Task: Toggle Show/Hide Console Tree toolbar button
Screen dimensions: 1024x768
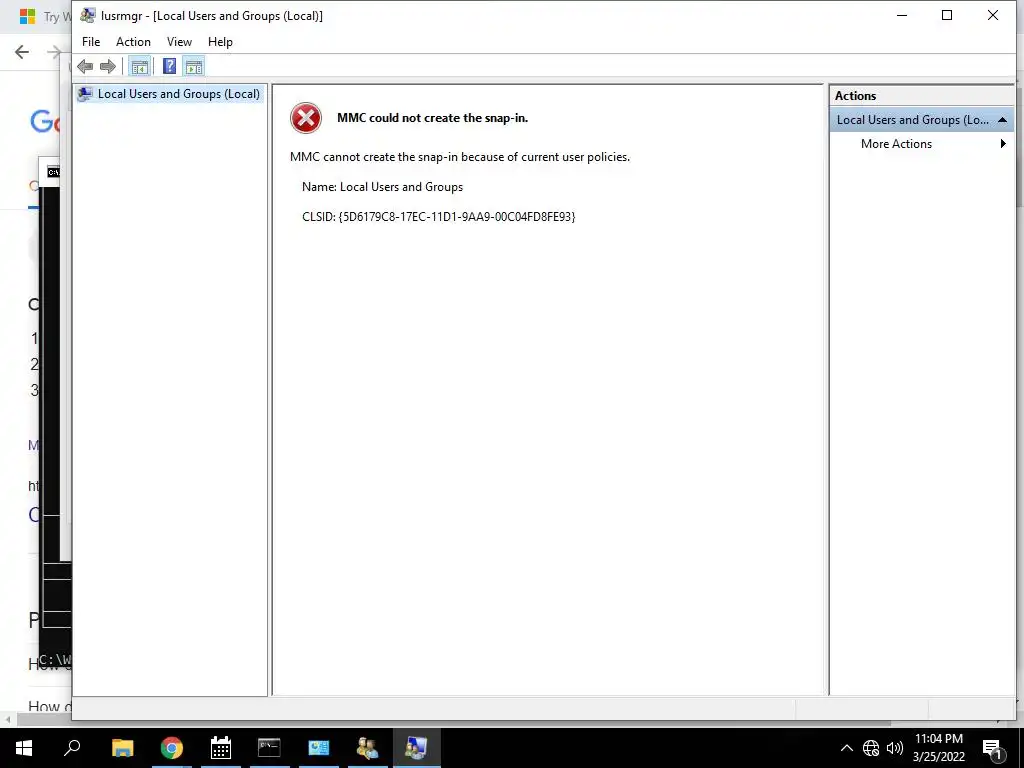Action: 139,66
